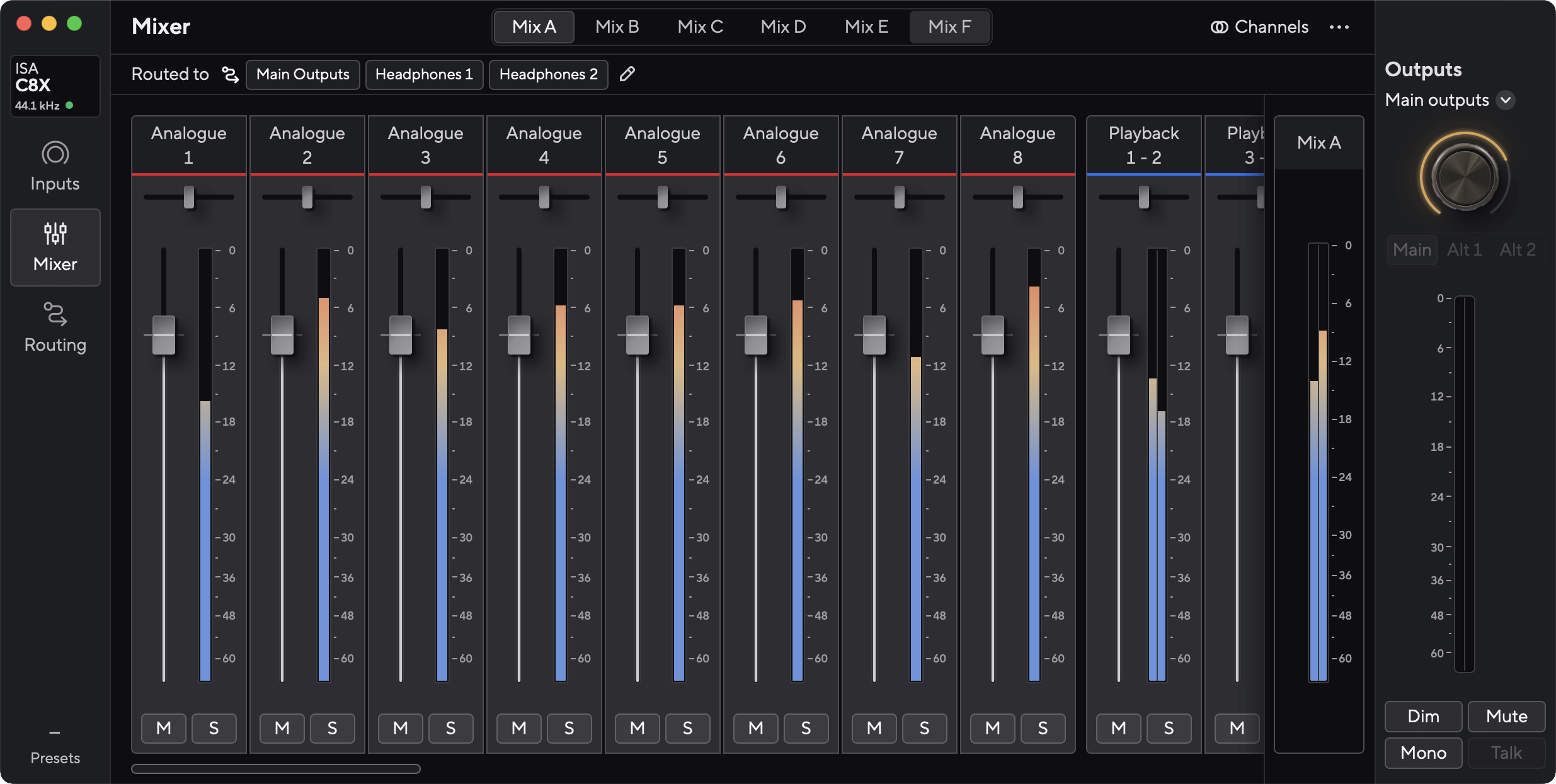Click the Analogue 2 volume fader handle
The width and height of the screenshot is (1556, 784).
click(x=282, y=335)
